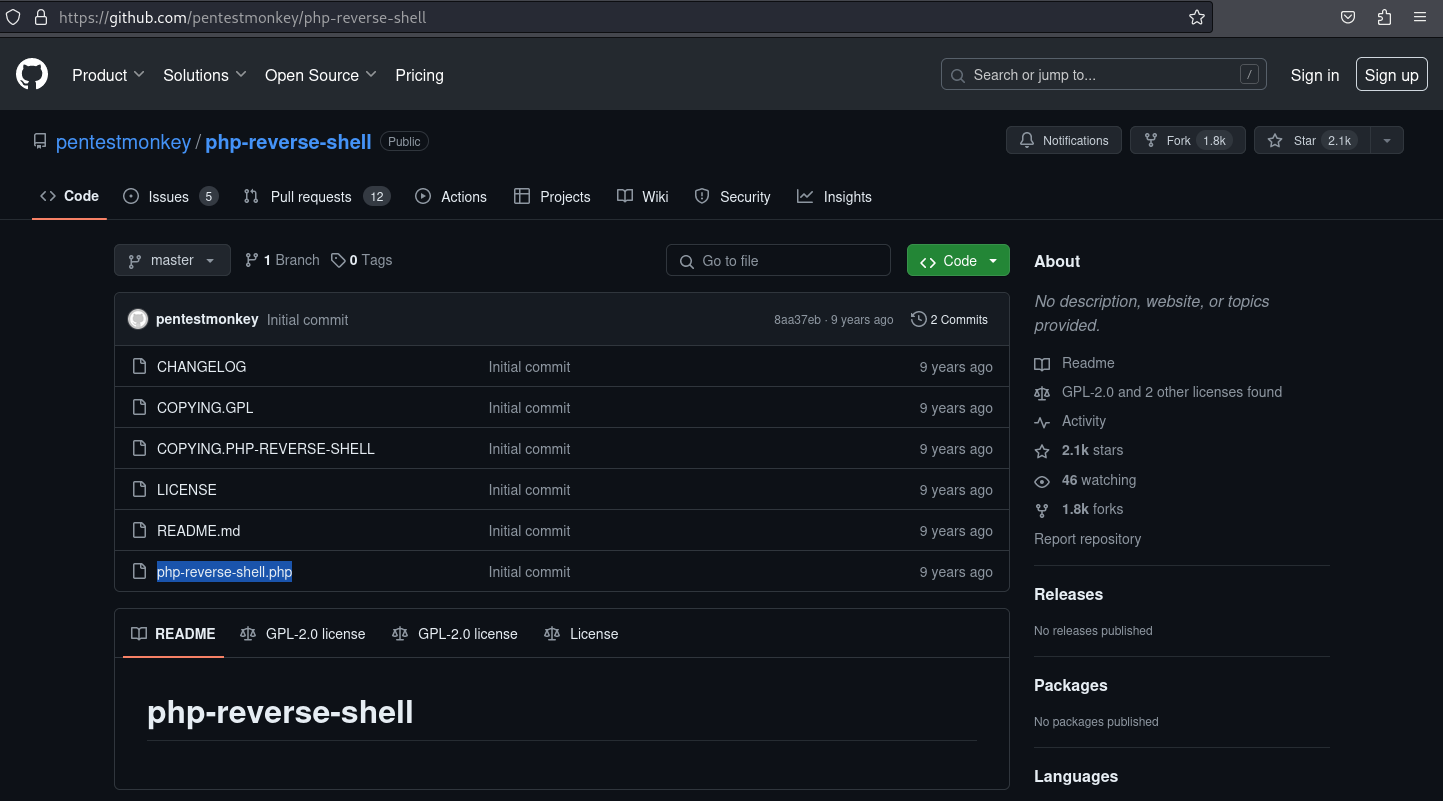Open the Projects tab
1443x801 pixels.
[552, 196]
